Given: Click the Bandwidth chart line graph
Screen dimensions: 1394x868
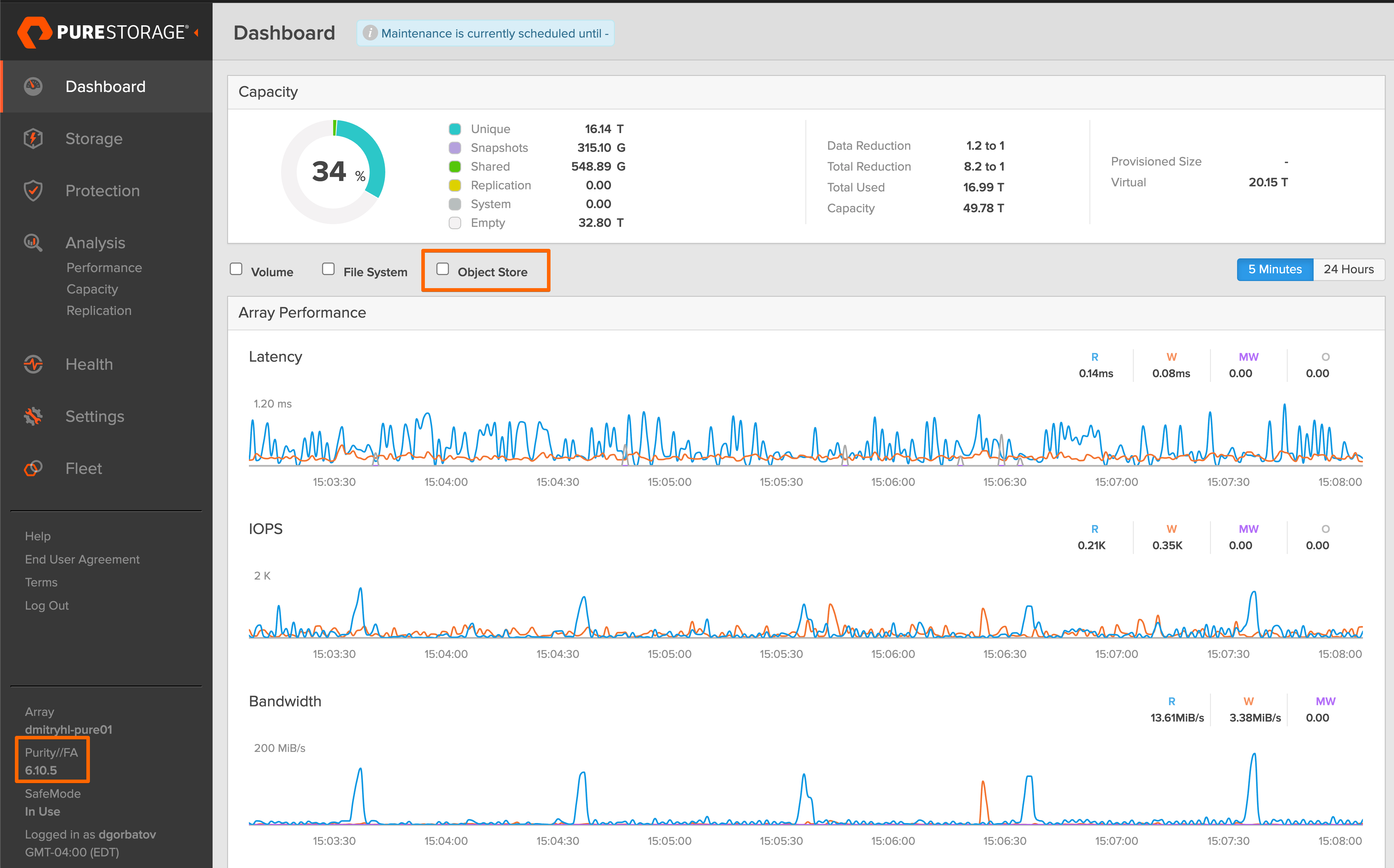Looking at the screenshot, I should pos(805,789).
